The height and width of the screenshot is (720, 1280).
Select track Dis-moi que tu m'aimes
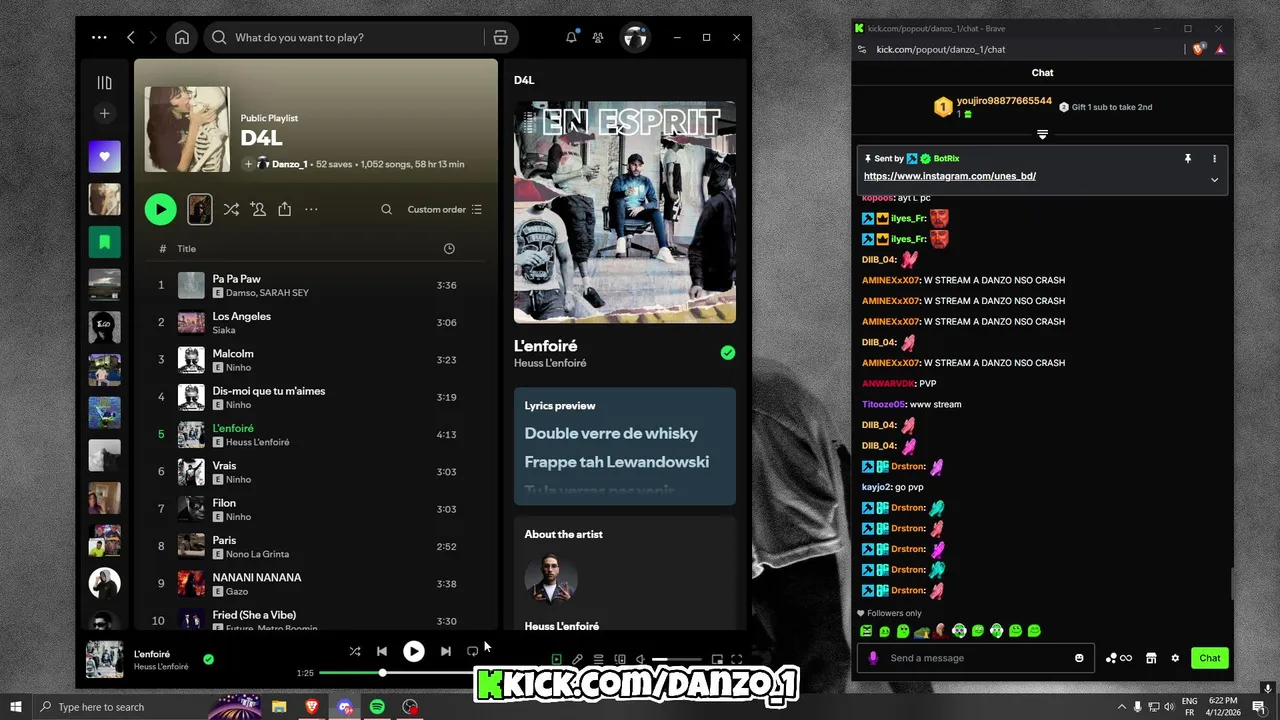tap(316, 397)
